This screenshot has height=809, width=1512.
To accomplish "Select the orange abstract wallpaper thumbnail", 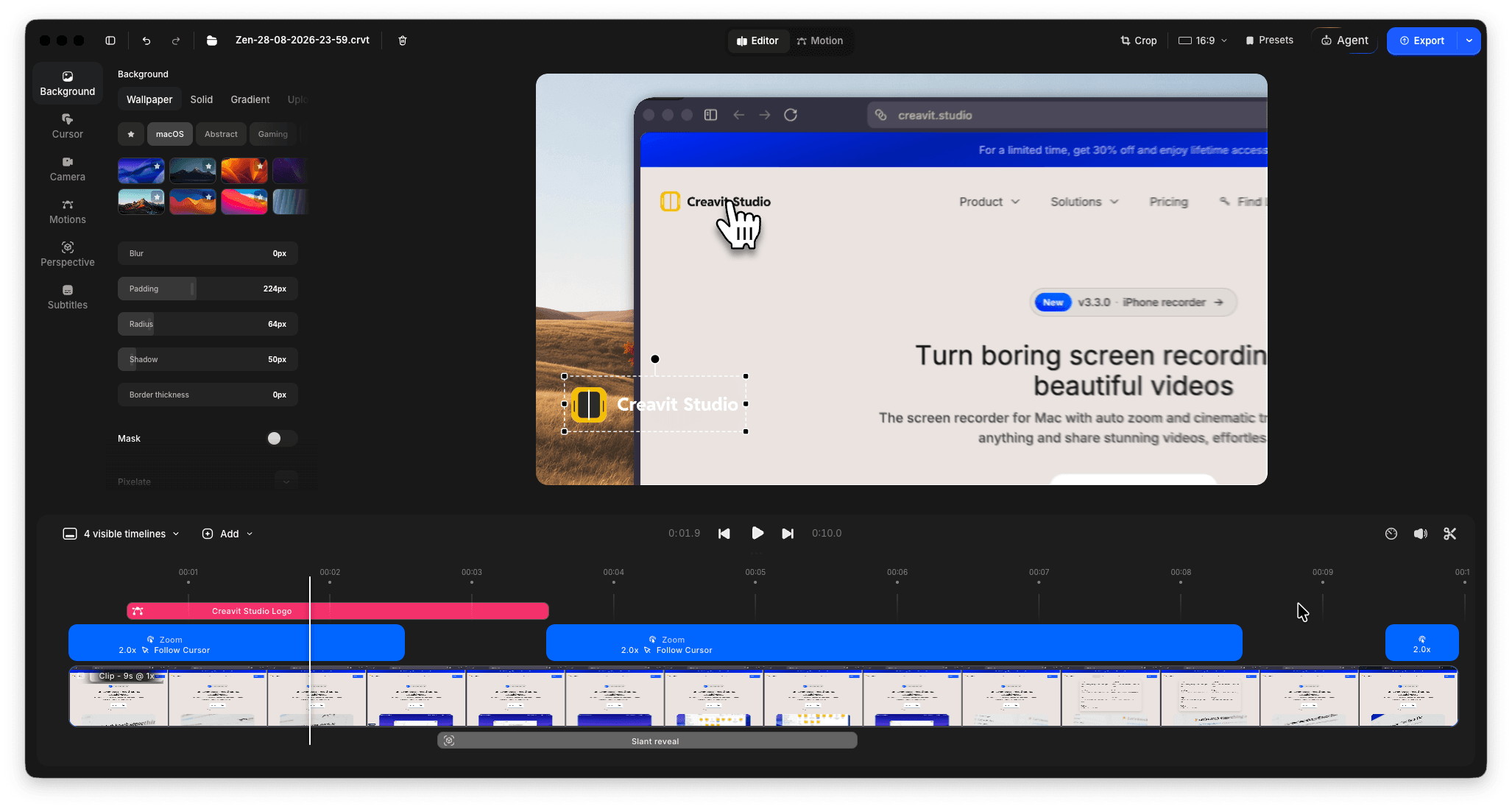I will pyautogui.click(x=244, y=171).
